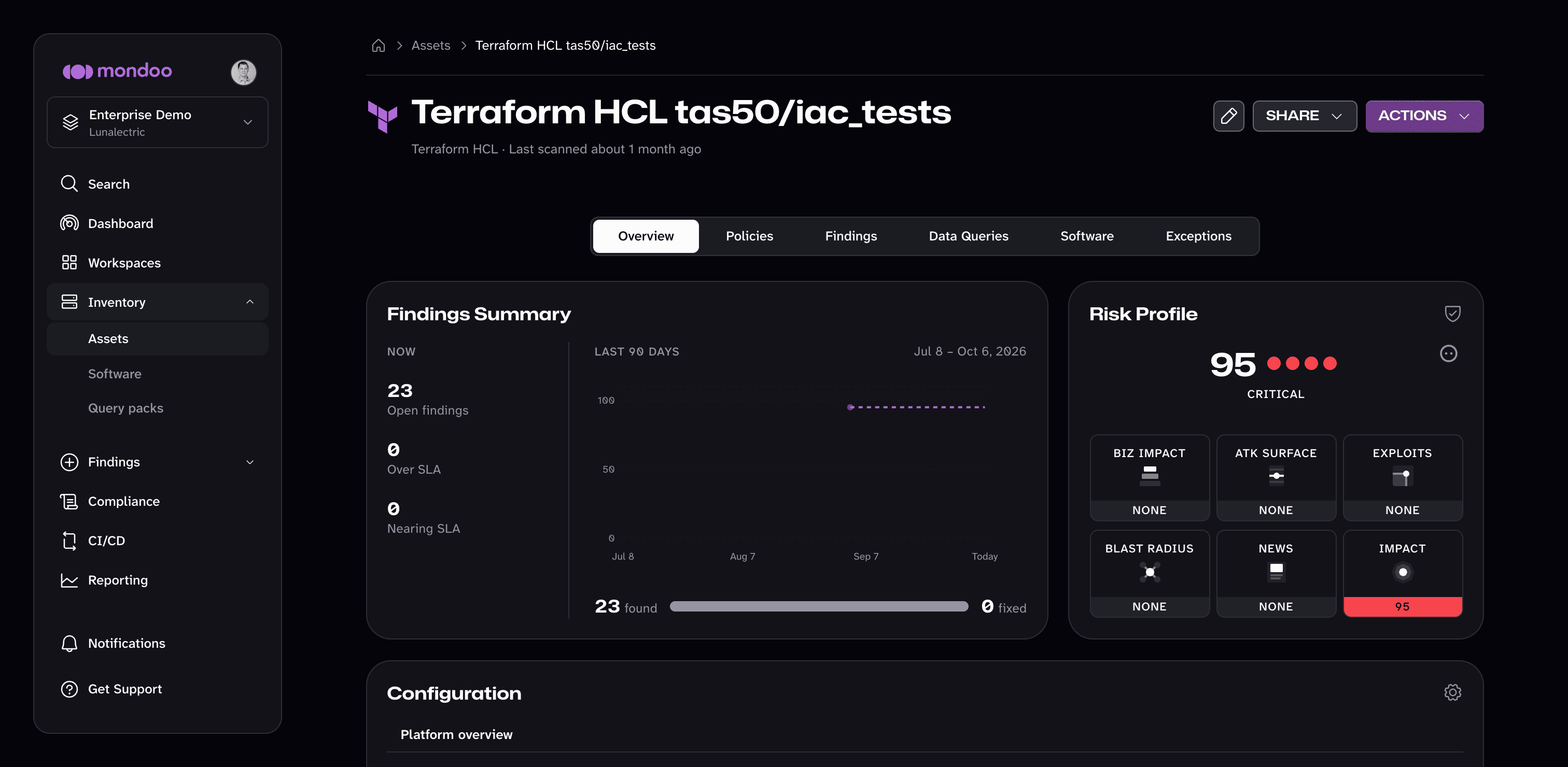Click the home breadcrumb icon
The height and width of the screenshot is (767, 1568).
pos(378,46)
